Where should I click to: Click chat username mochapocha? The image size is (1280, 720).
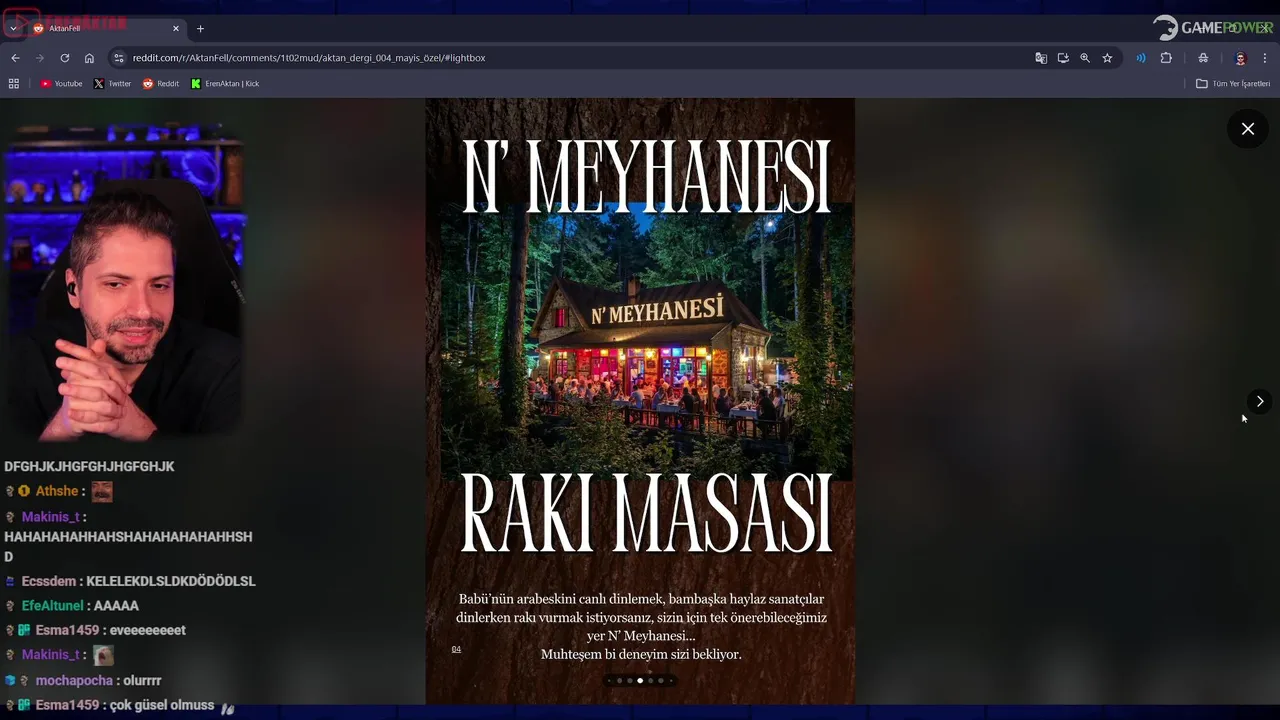pos(76,681)
